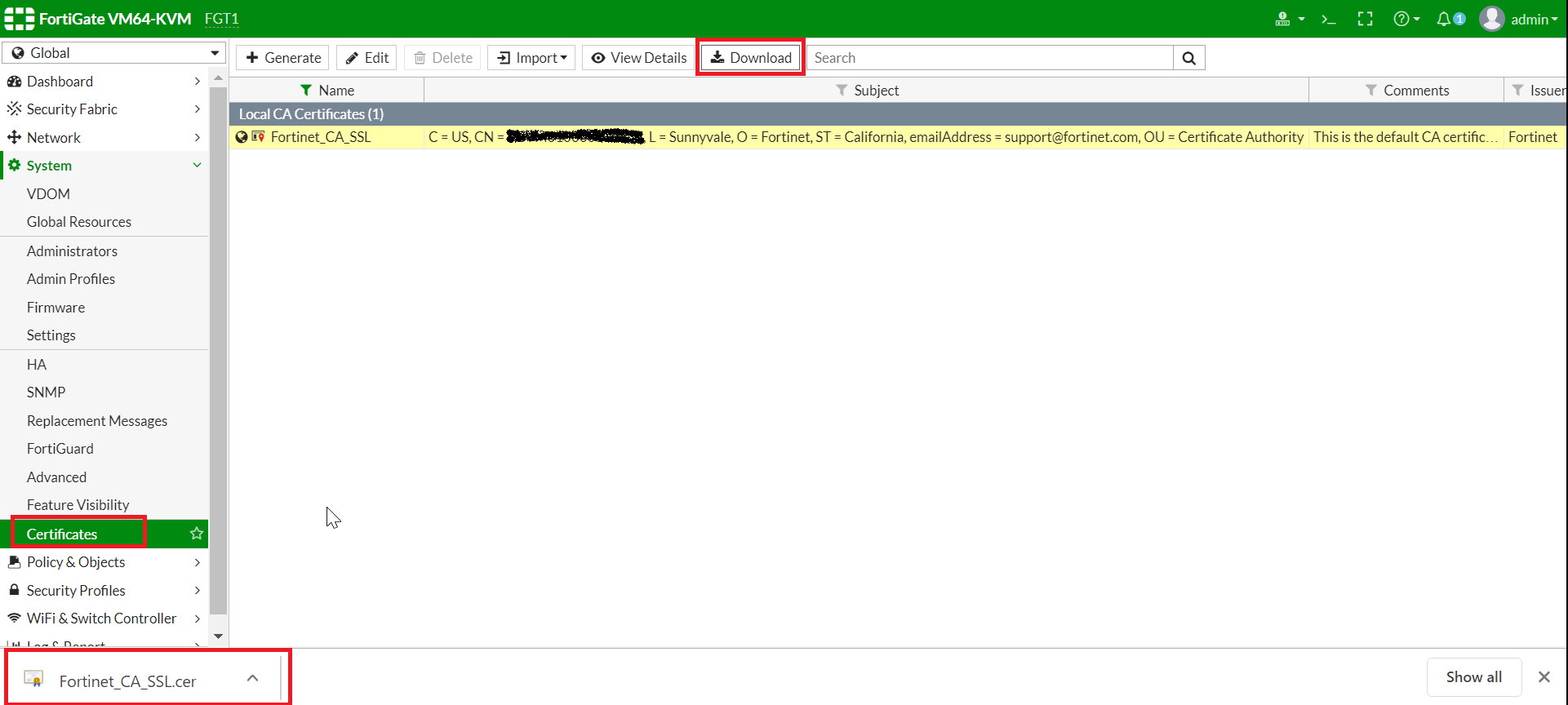Open the admin user menu
The width and height of the screenshot is (1568, 705).
pyautogui.click(x=1518, y=19)
